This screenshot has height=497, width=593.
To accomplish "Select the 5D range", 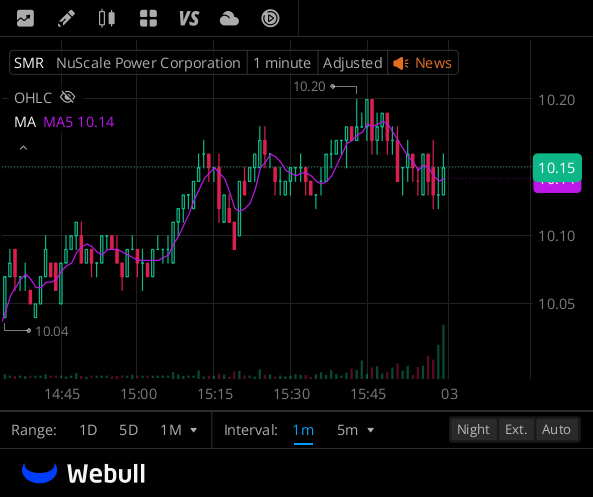I will coord(129,430).
